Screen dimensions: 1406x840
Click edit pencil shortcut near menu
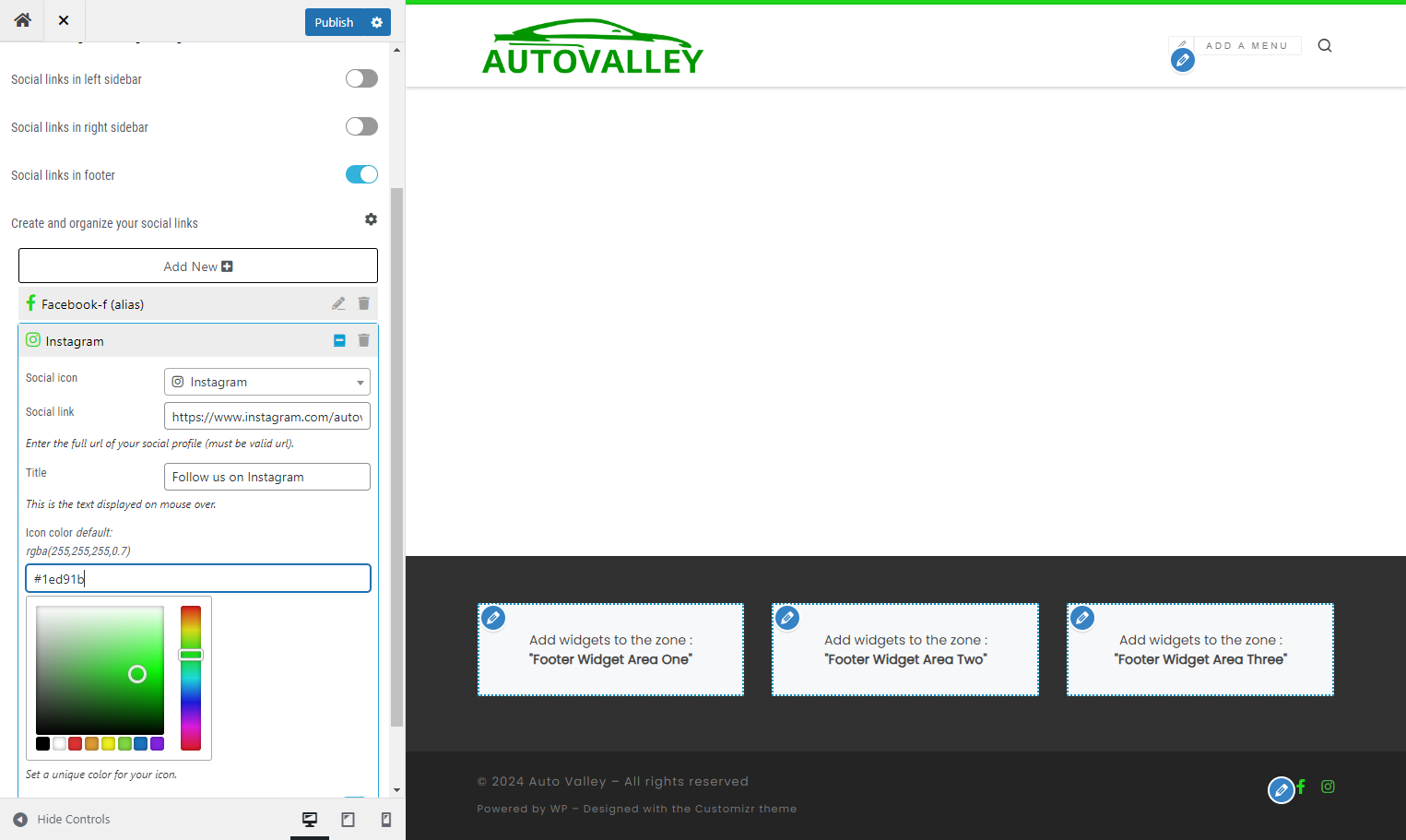pos(1182,60)
